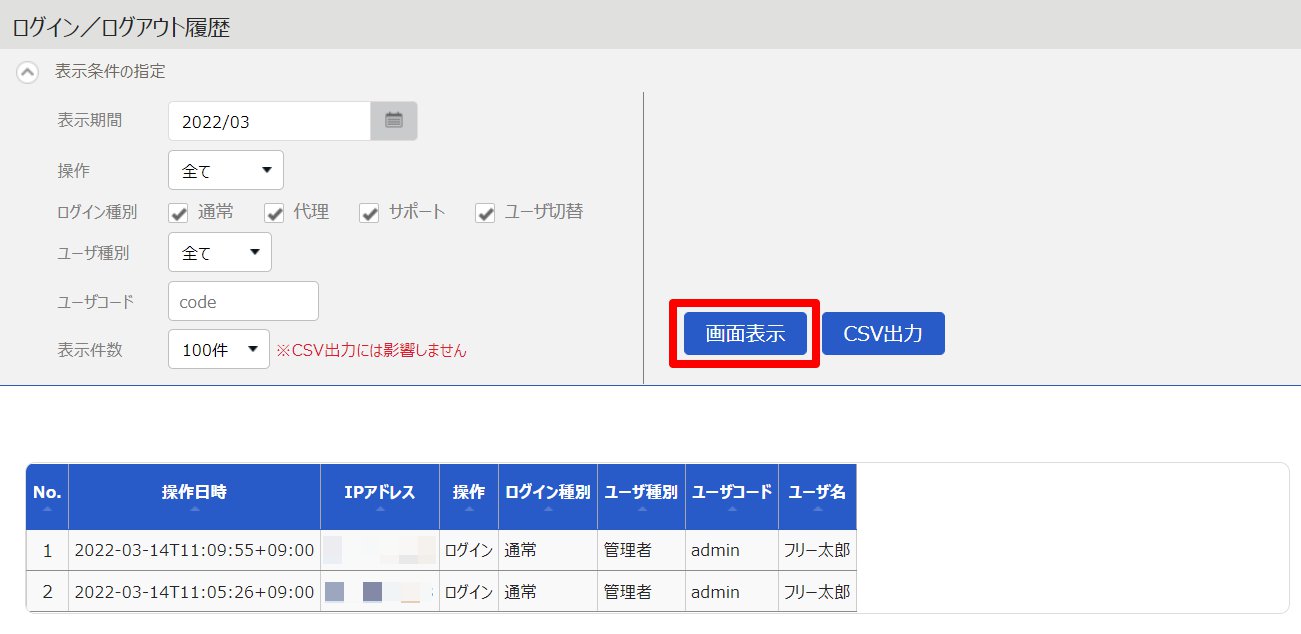Collapse the 表示条件の指定 section

click(x=28, y=72)
